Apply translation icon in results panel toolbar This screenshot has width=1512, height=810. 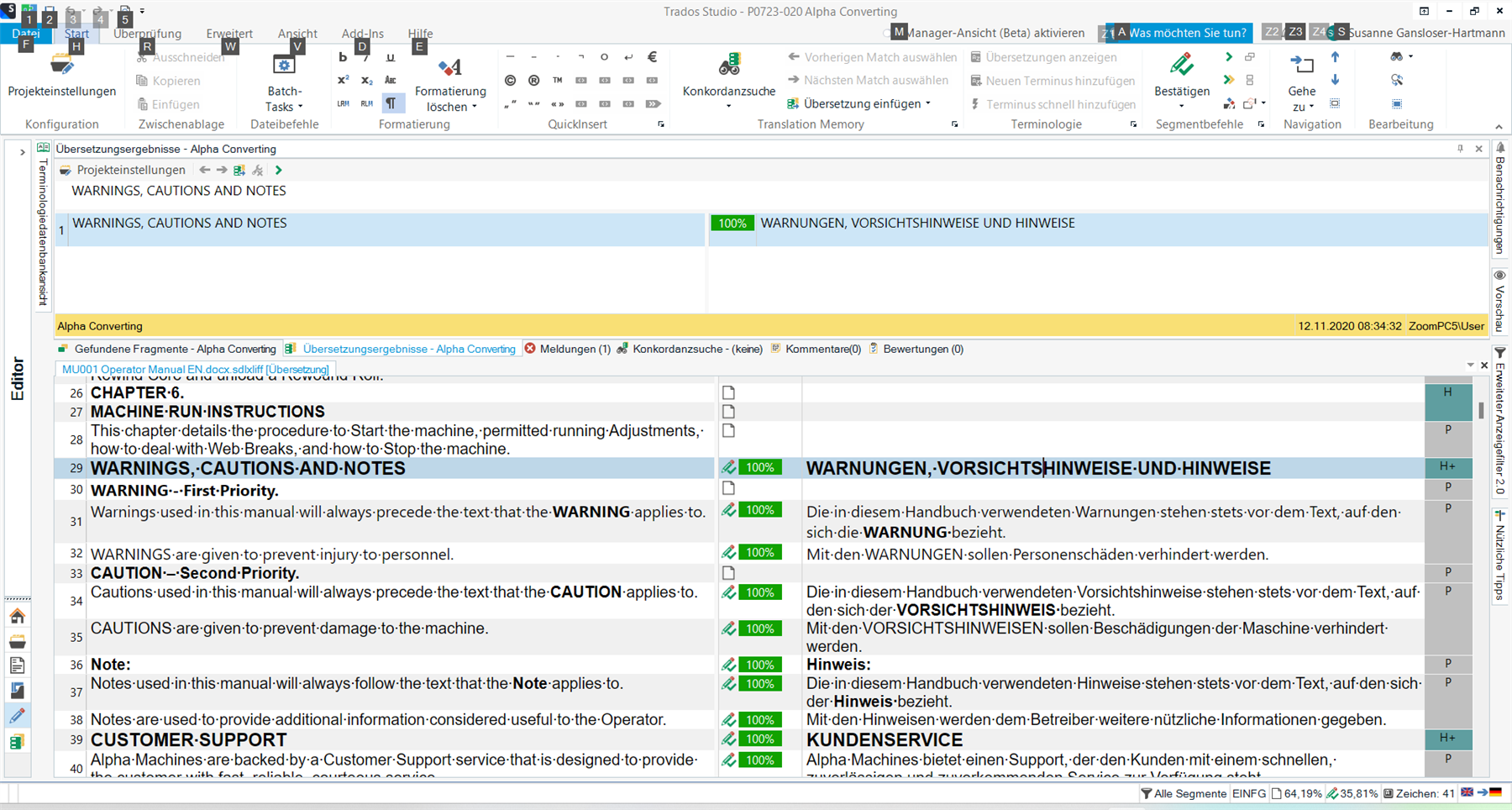pos(239,170)
